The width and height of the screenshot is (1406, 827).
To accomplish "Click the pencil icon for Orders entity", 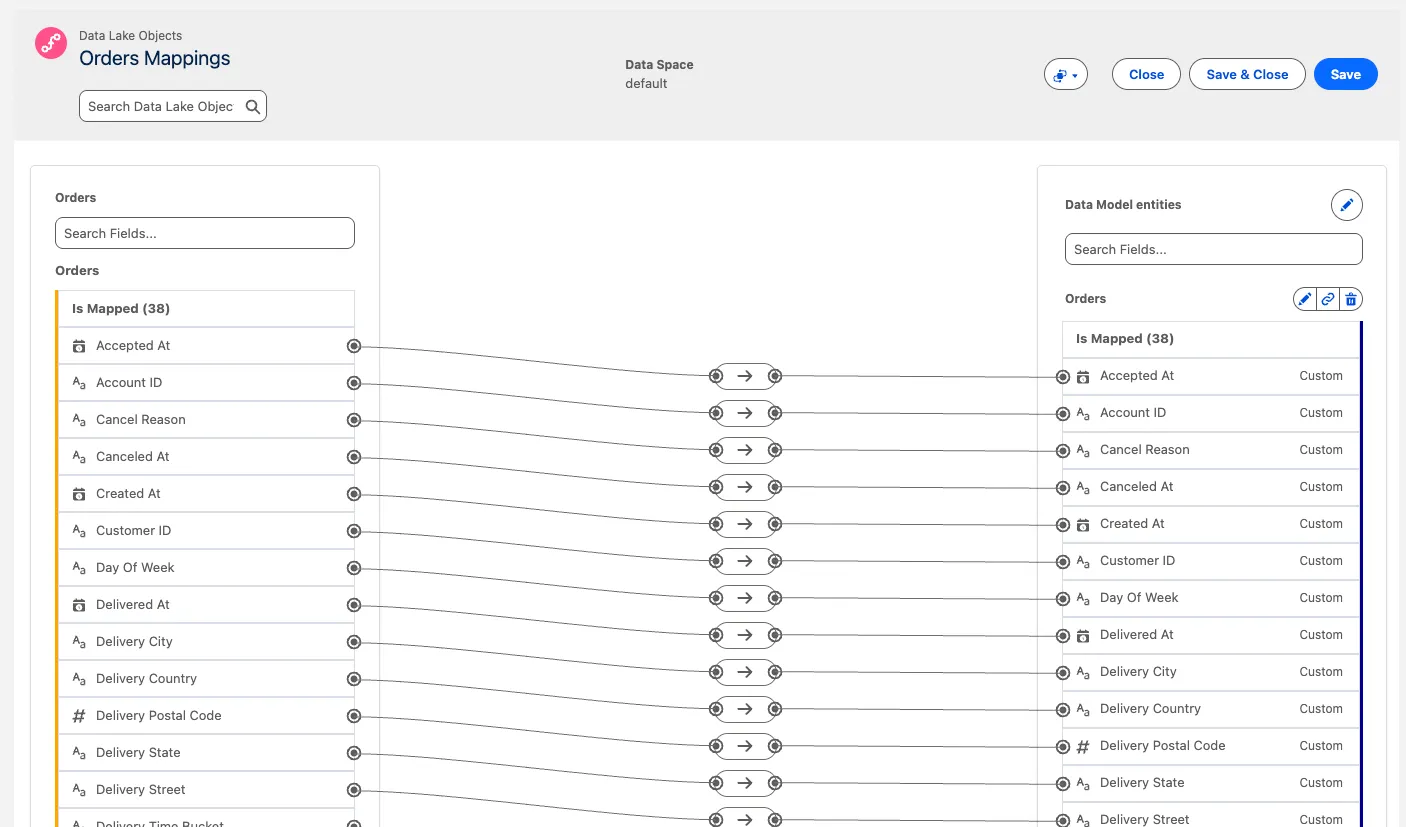I will point(1304,299).
